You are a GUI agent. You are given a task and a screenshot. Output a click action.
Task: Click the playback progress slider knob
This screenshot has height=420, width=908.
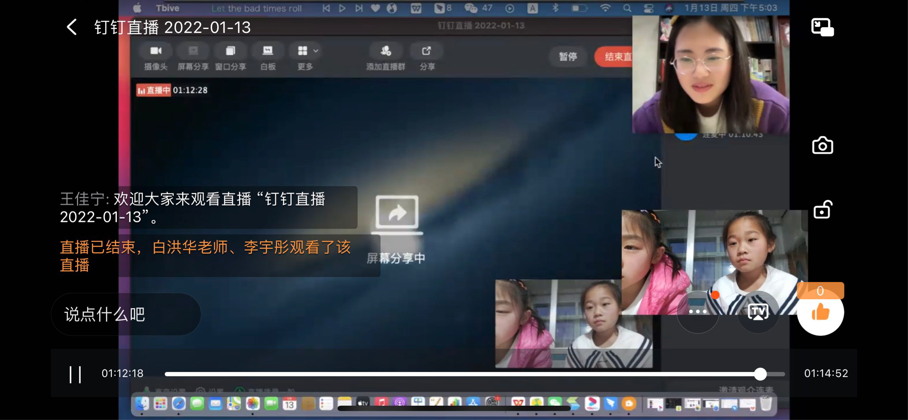[760, 374]
